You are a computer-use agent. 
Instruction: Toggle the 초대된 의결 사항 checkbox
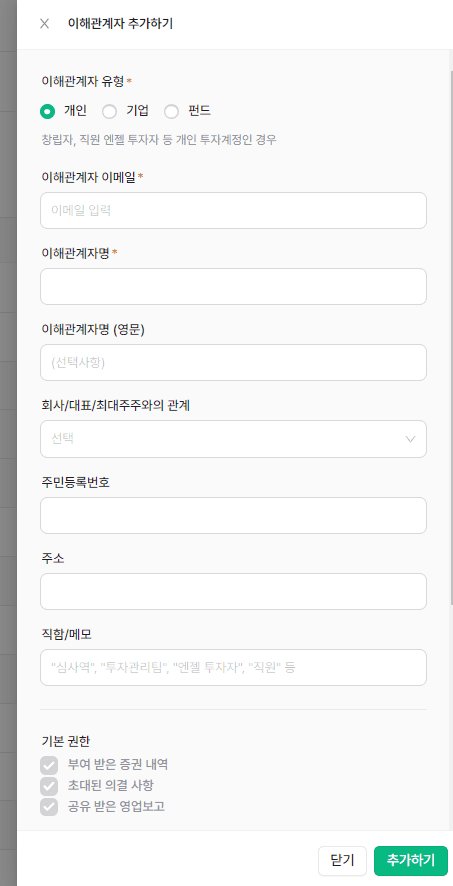49,786
